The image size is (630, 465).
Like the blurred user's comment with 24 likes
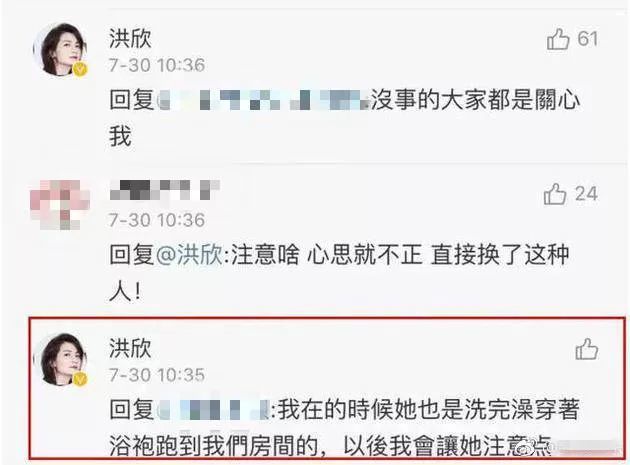[x=555, y=194]
